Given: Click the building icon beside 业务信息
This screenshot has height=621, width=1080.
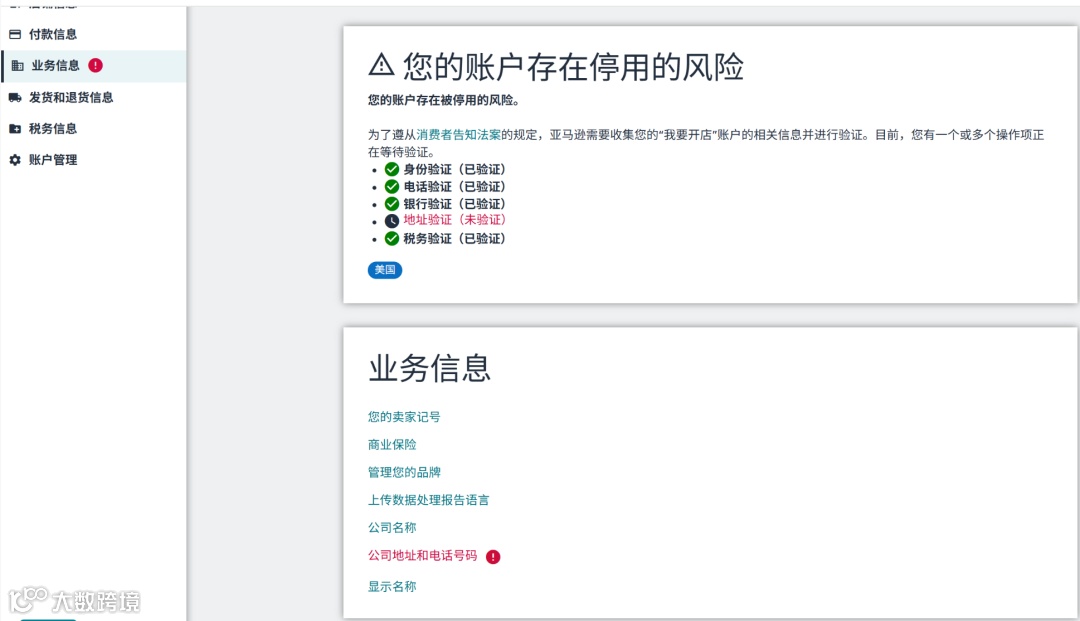Looking at the screenshot, I should (17, 65).
